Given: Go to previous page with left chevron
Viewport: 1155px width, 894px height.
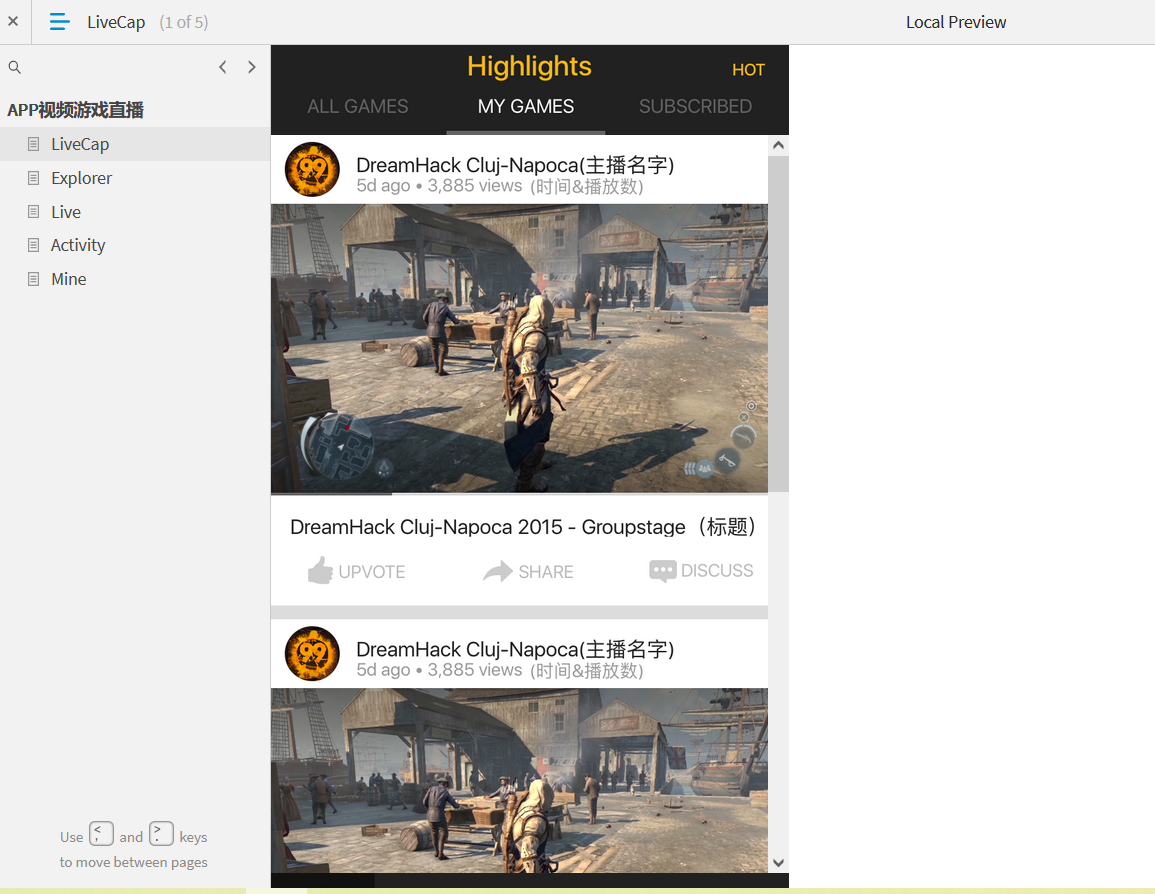Looking at the screenshot, I should pos(222,67).
